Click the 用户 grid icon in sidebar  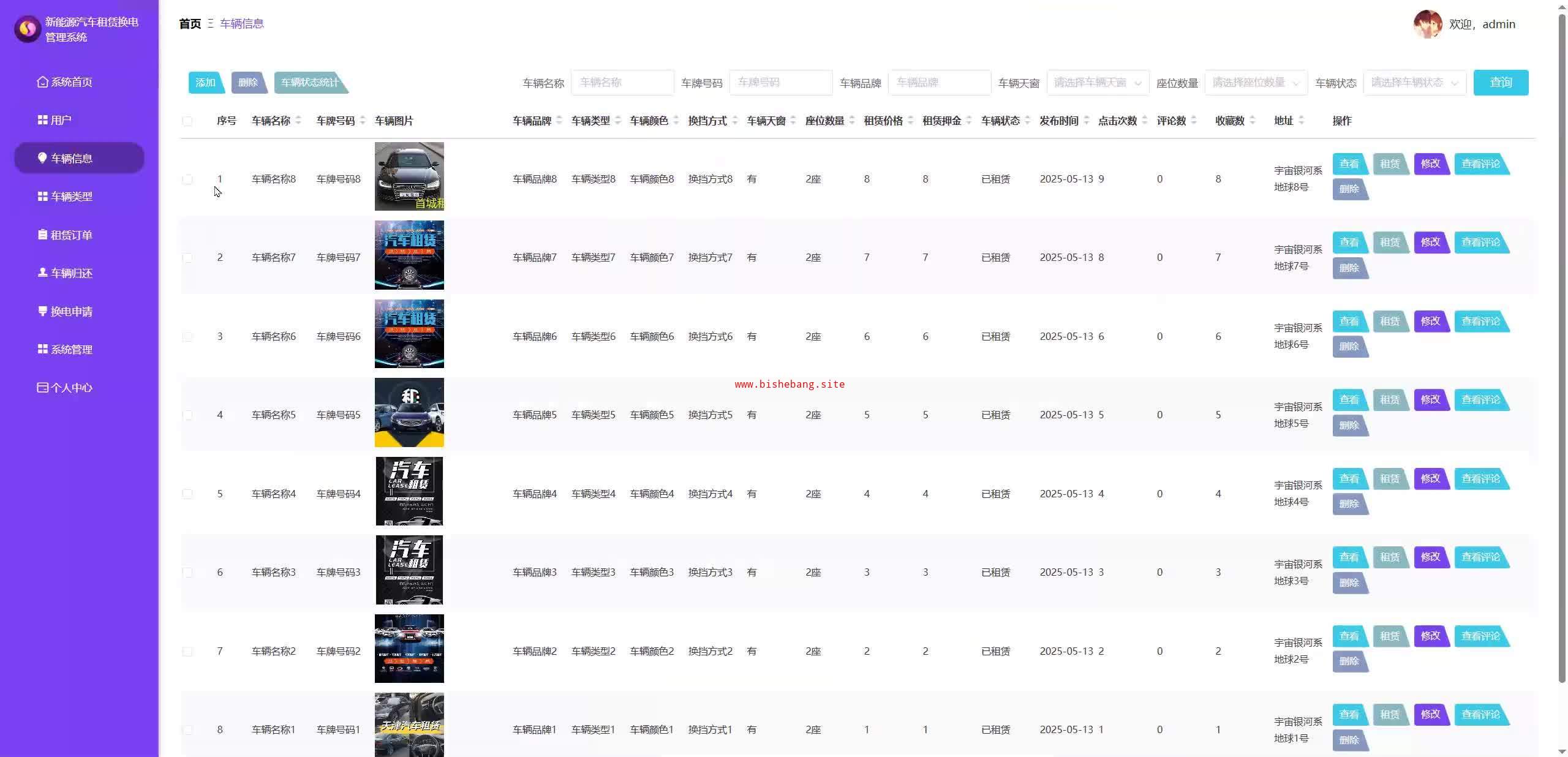(x=42, y=120)
